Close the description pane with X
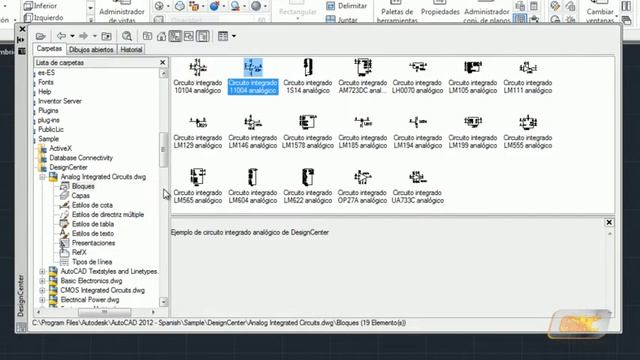The width and height of the screenshot is (640, 360). [609, 222]
